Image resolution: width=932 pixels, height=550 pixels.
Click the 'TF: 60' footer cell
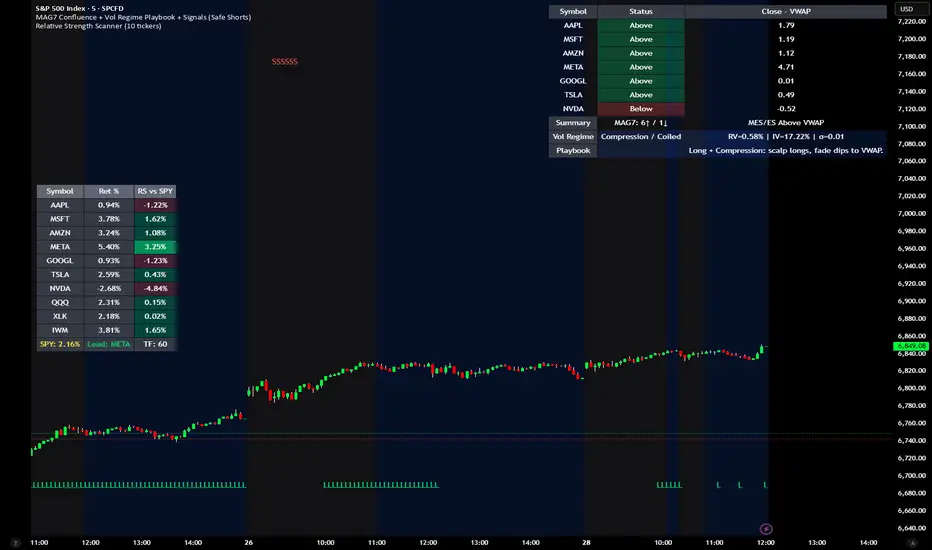coord(155,344)
